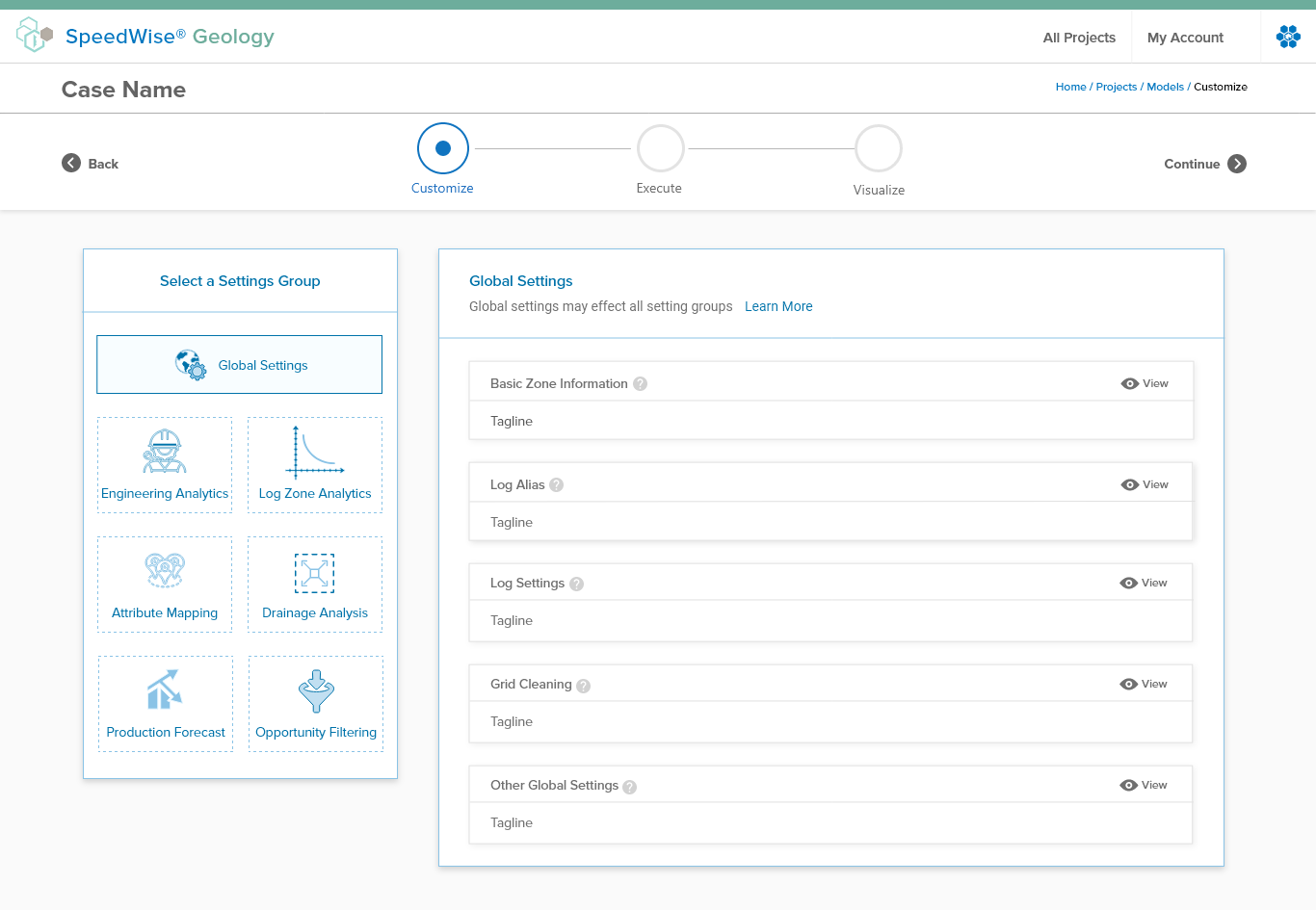Open the My Account menu item

click(x=1185, y=38)
